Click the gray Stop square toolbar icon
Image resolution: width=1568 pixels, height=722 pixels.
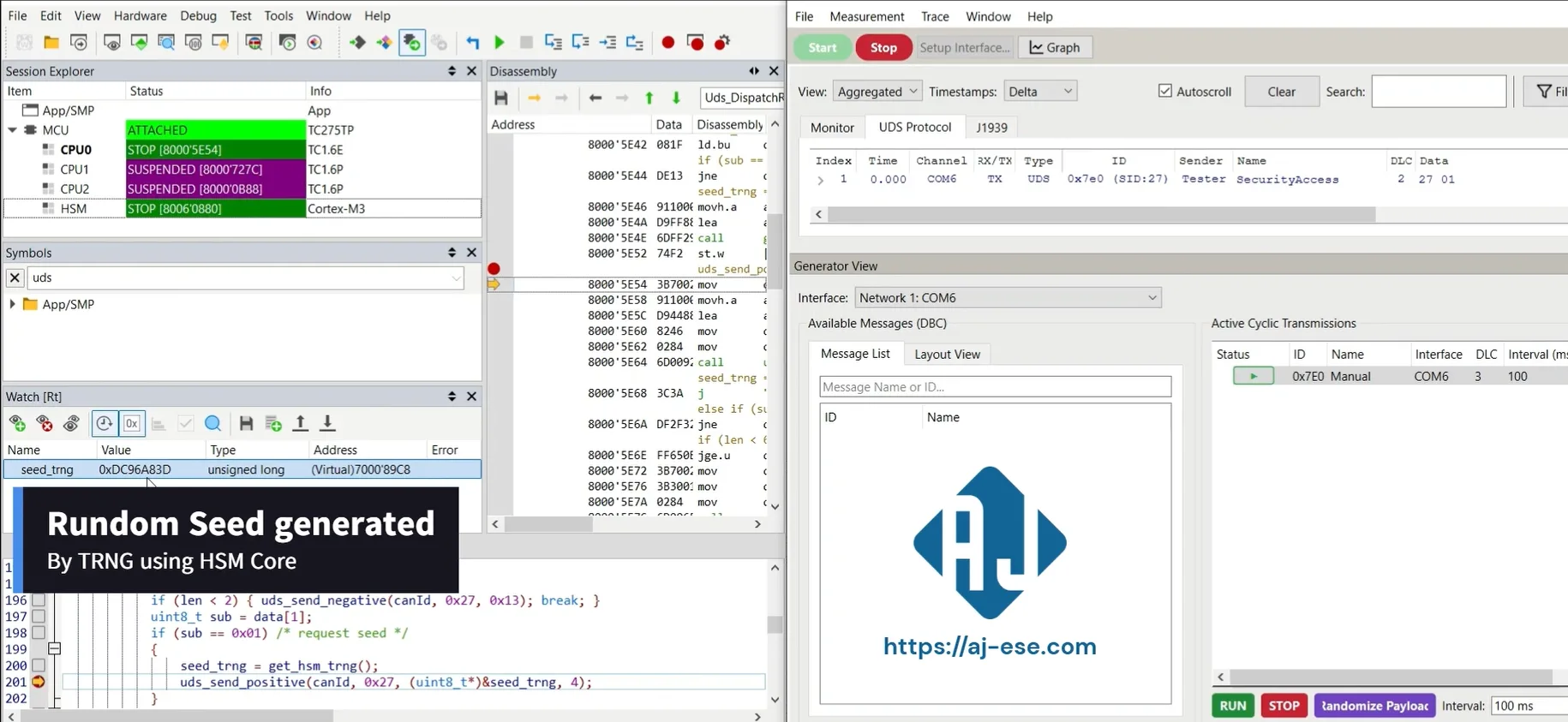coord(526,43)
